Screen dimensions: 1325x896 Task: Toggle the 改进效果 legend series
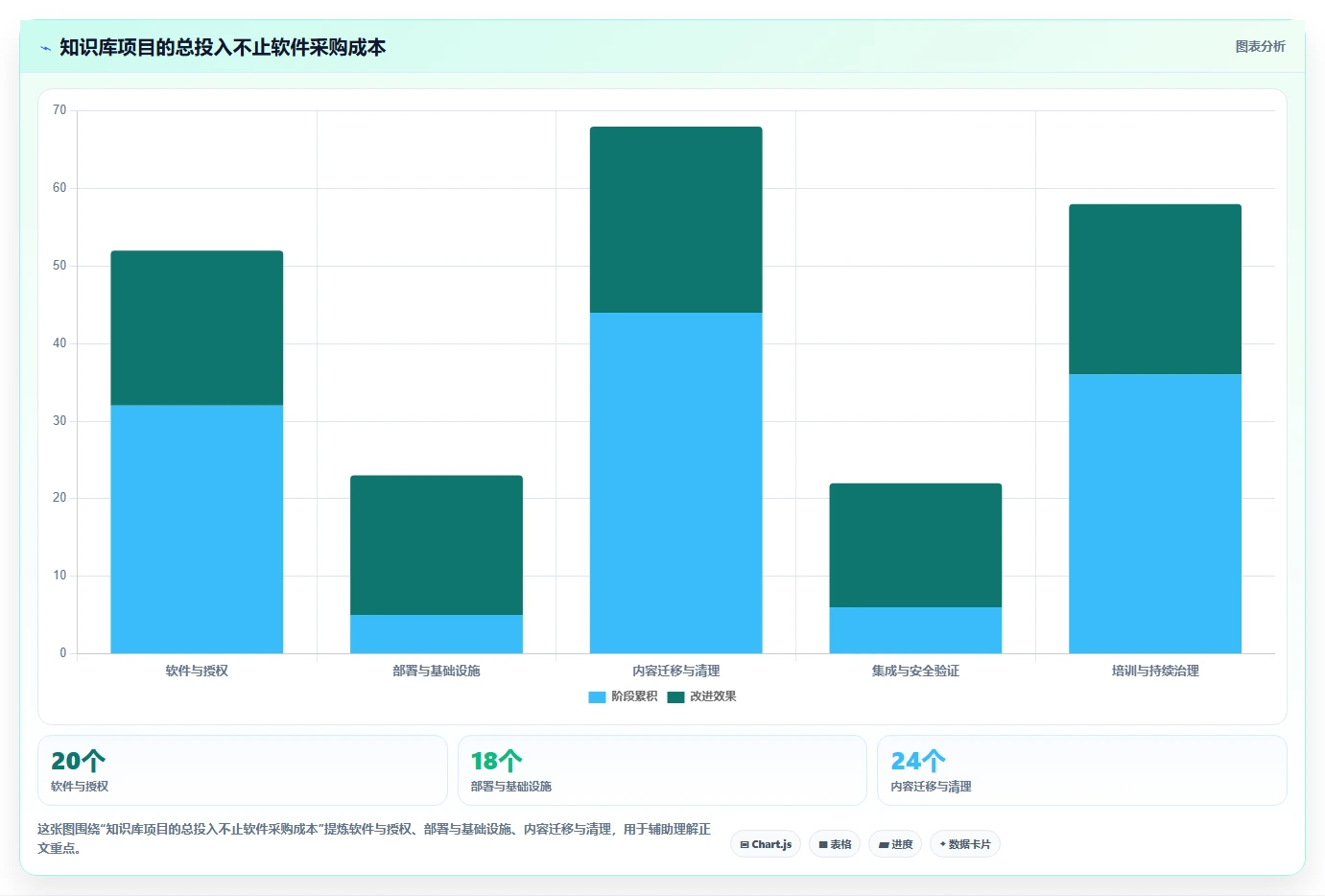701,696
